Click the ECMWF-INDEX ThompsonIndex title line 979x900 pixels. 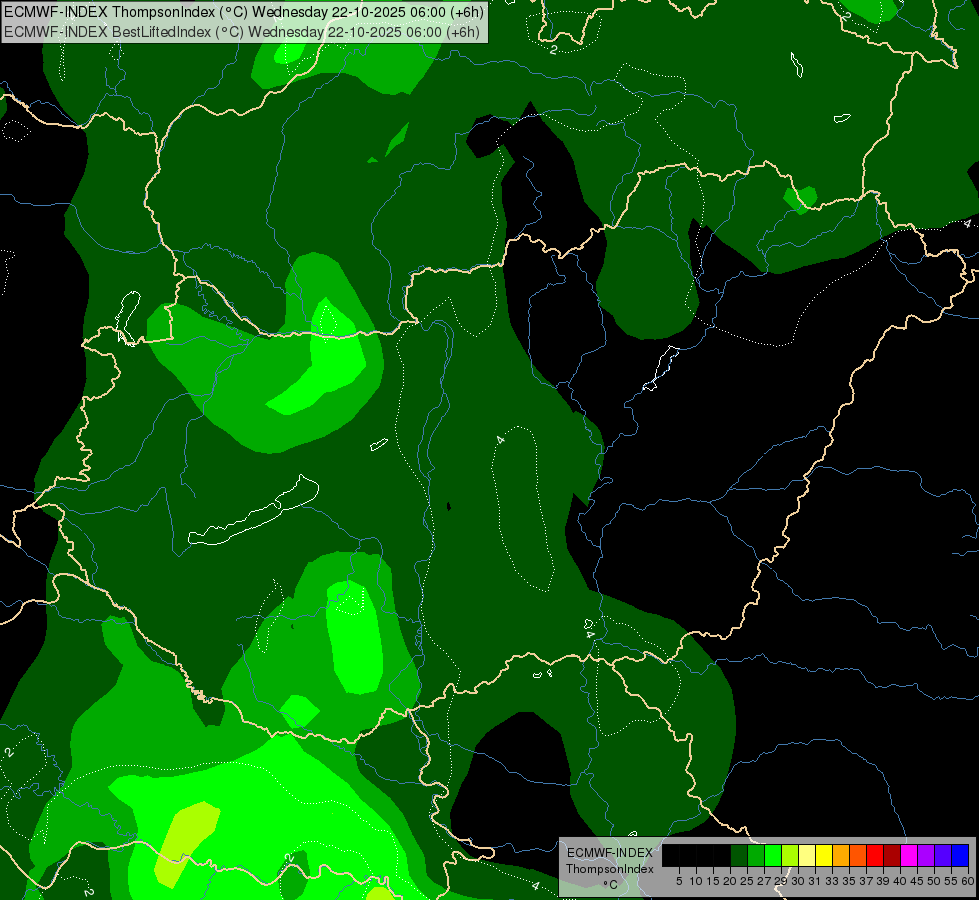tap(244, 12)
